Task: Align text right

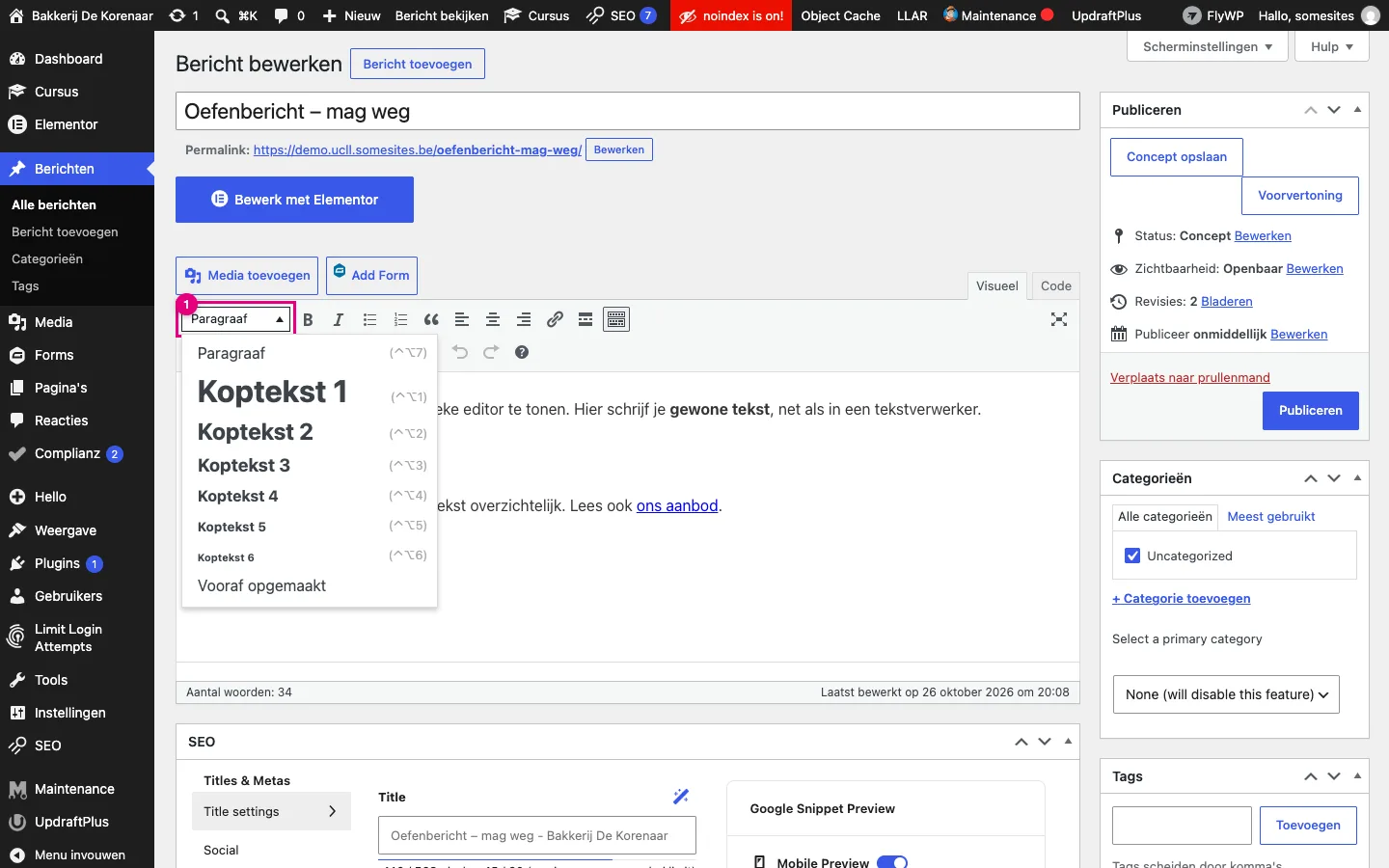Action: click(524, 319)
